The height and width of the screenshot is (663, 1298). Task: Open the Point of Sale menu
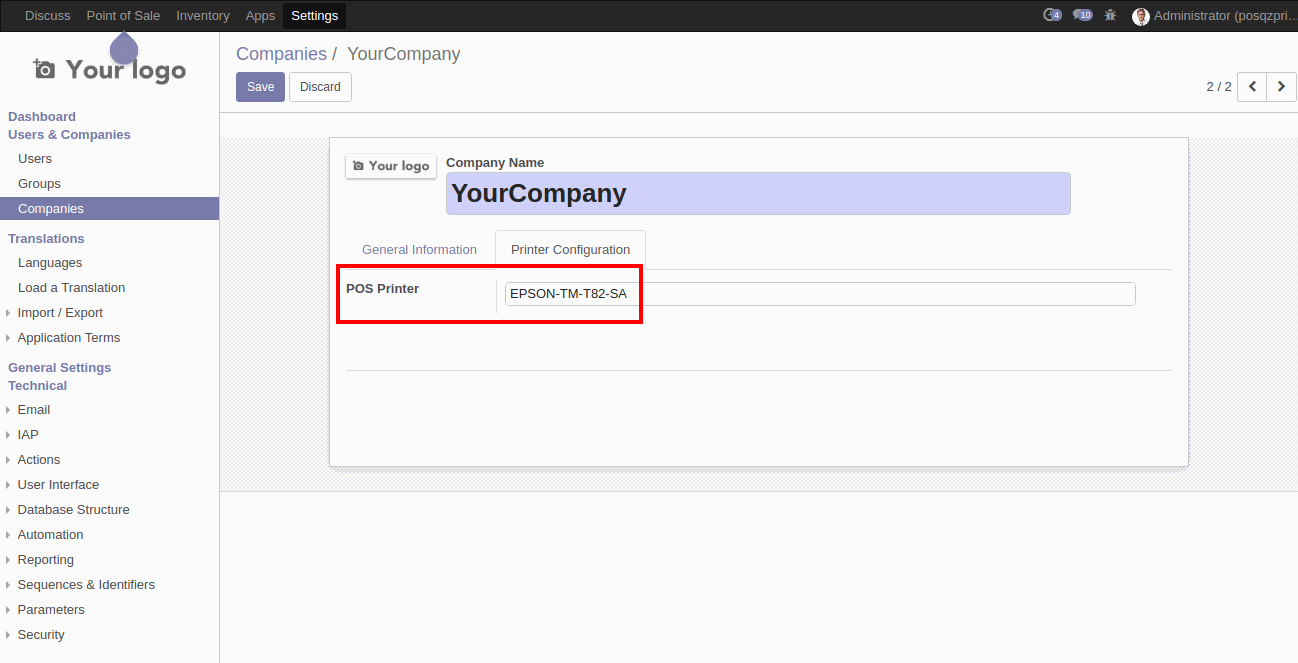[123, 15]
